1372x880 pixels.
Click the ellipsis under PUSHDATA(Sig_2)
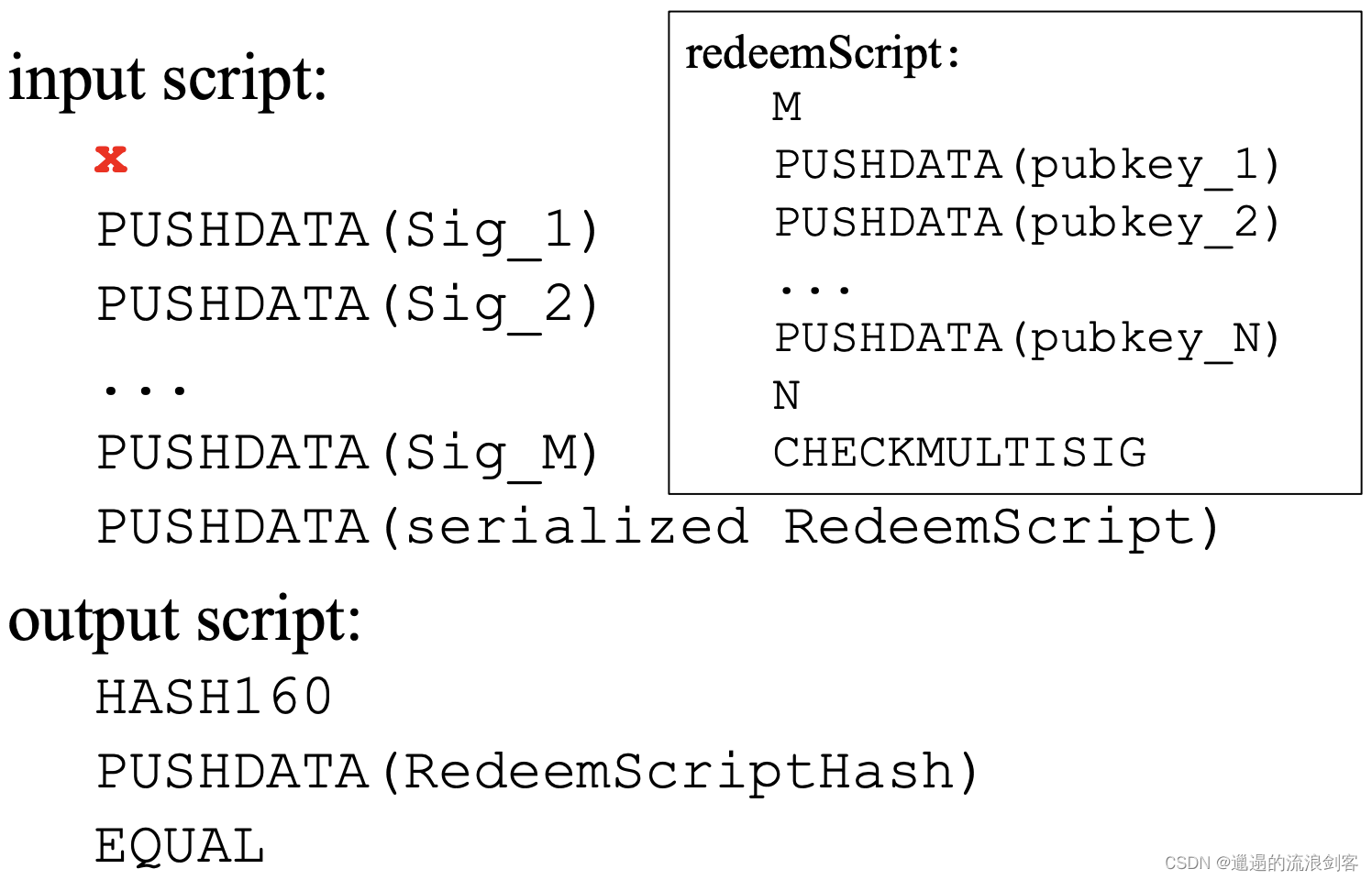[x=145, y=390]
